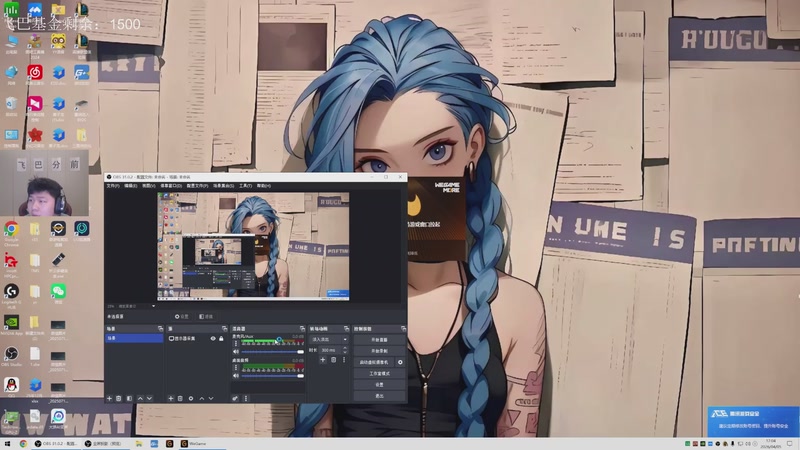This screenshot has height=450, width=800.
Task: Mute the desktop audio speaker icon in the mixer
Action: (236, 376)
